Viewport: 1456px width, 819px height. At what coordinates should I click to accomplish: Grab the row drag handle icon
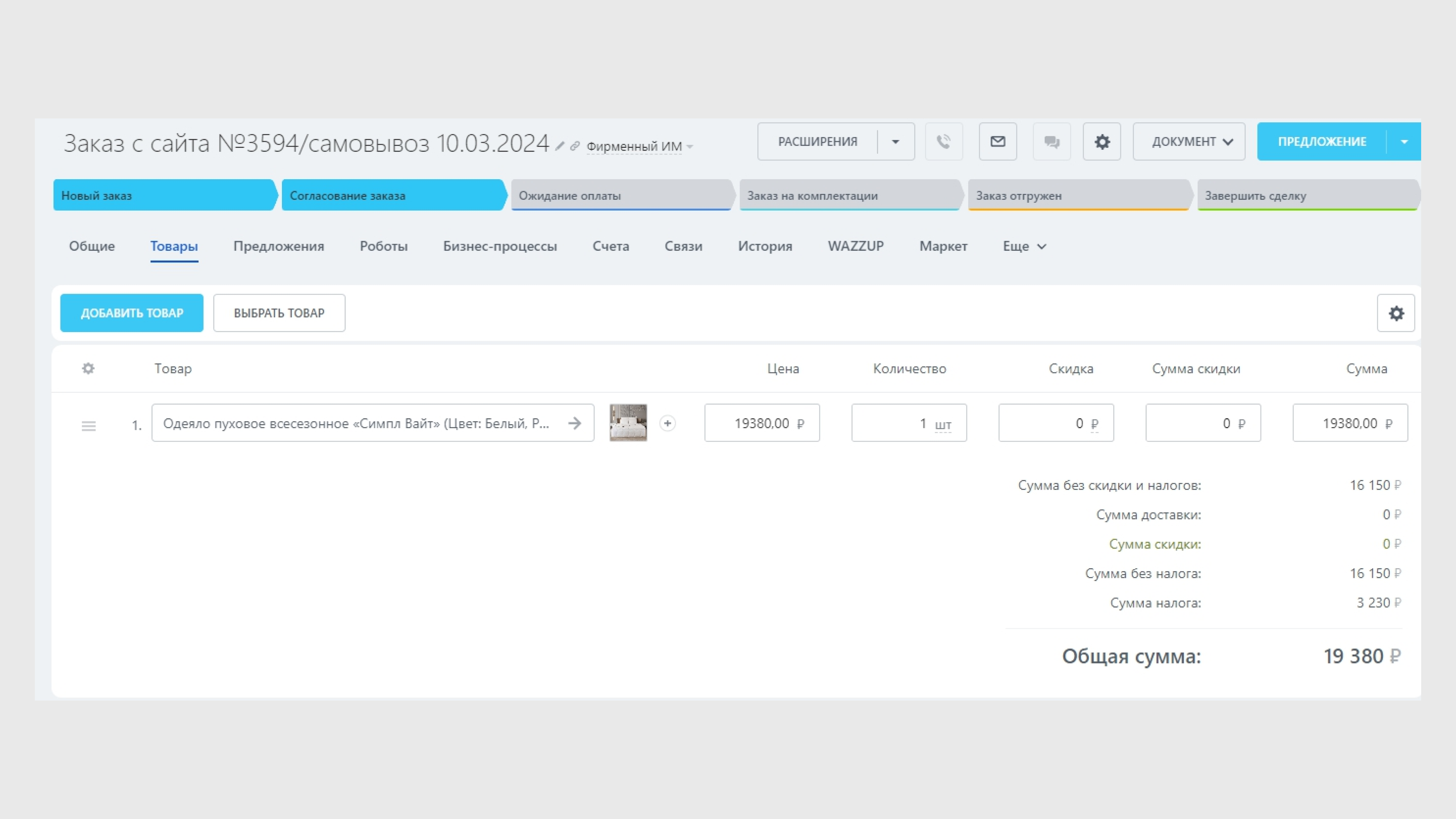(89, 426)
